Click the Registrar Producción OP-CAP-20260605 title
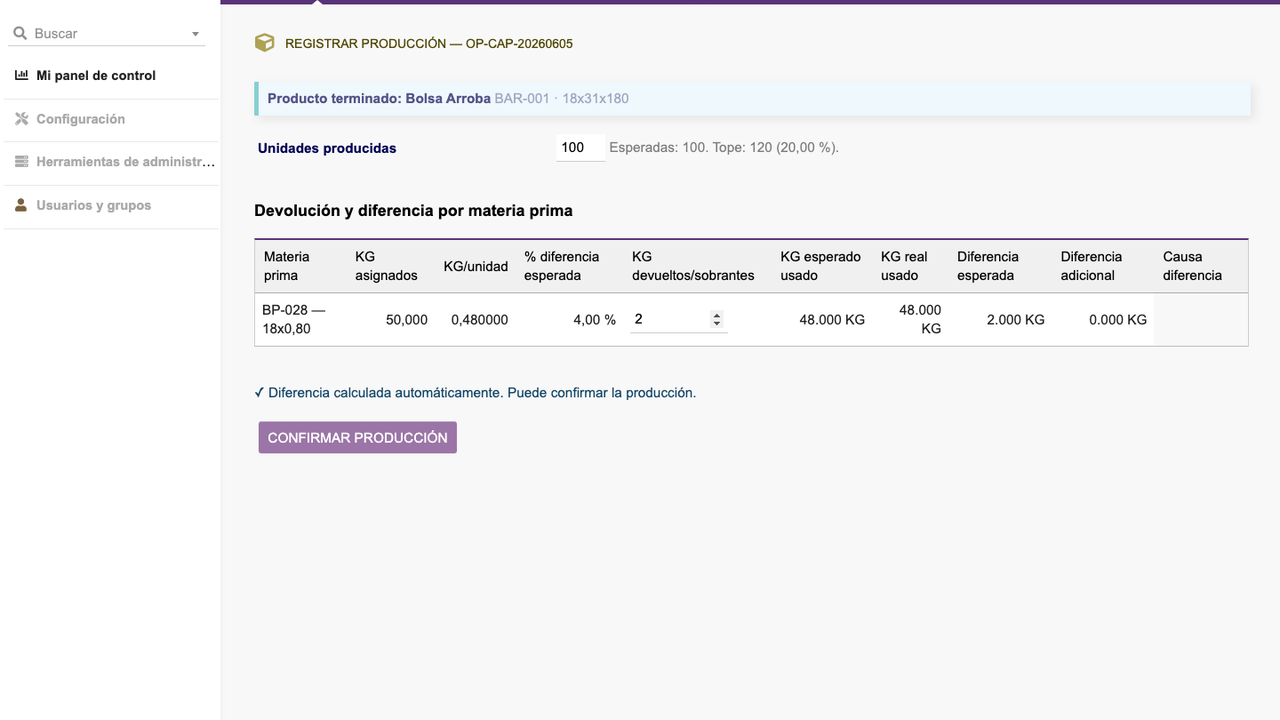Image resolution: width=1280 pixels, height=720 pixels. pyautogui.click(x=429, y=44)
